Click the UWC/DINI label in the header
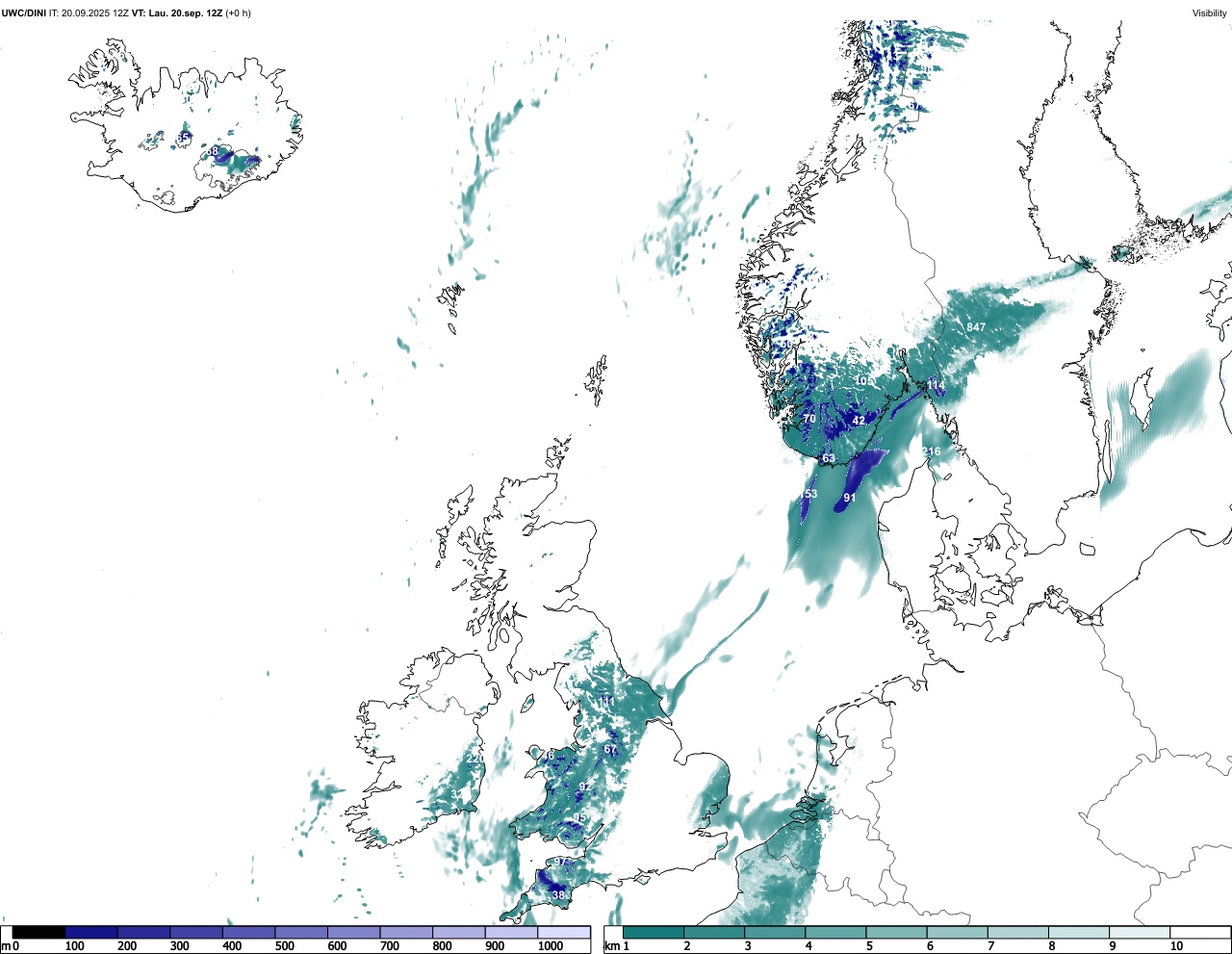Screen dimensions: 1232x954 click(23, 13)
